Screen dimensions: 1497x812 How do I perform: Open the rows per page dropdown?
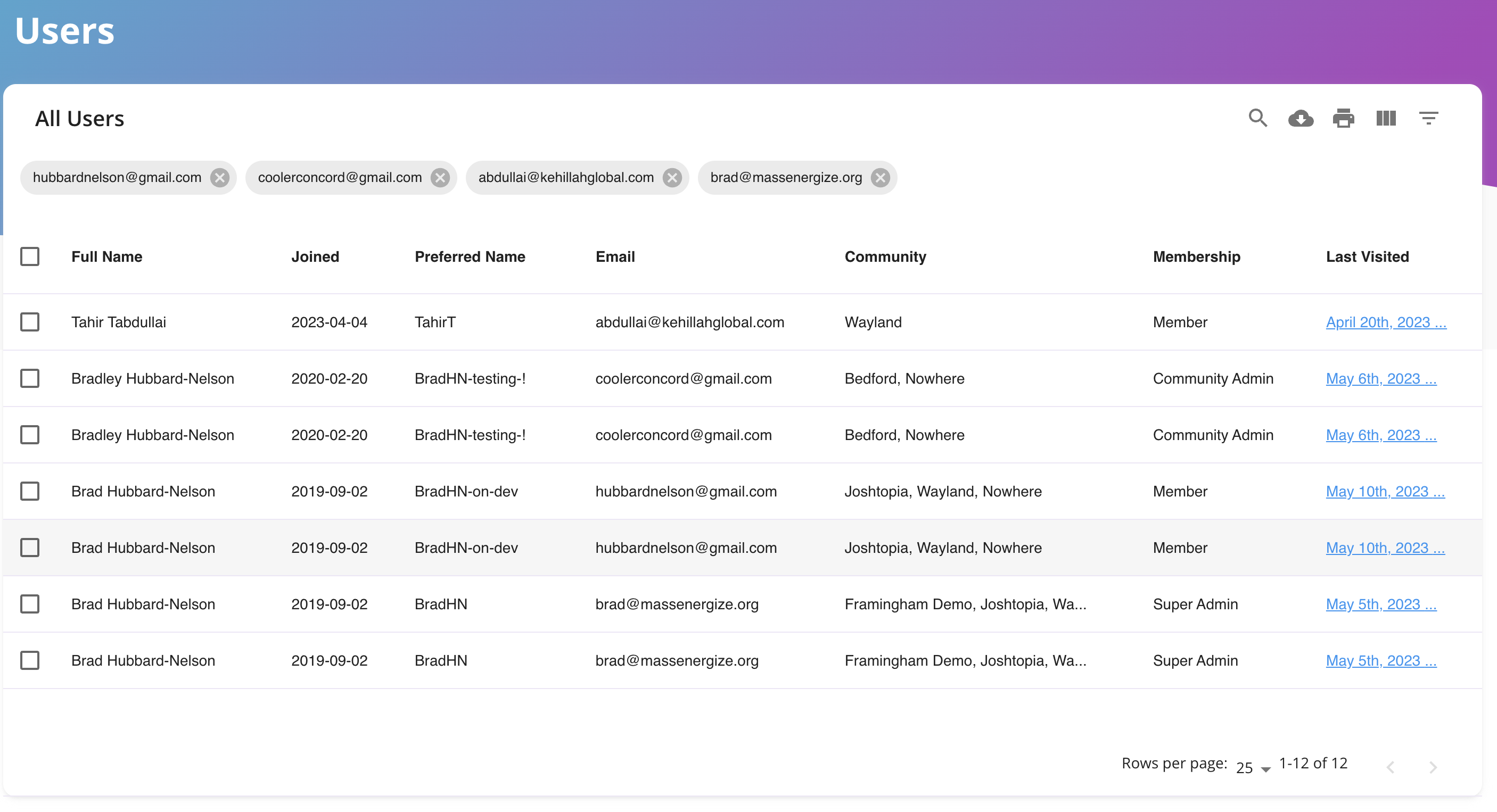(x=1249, y=766)
